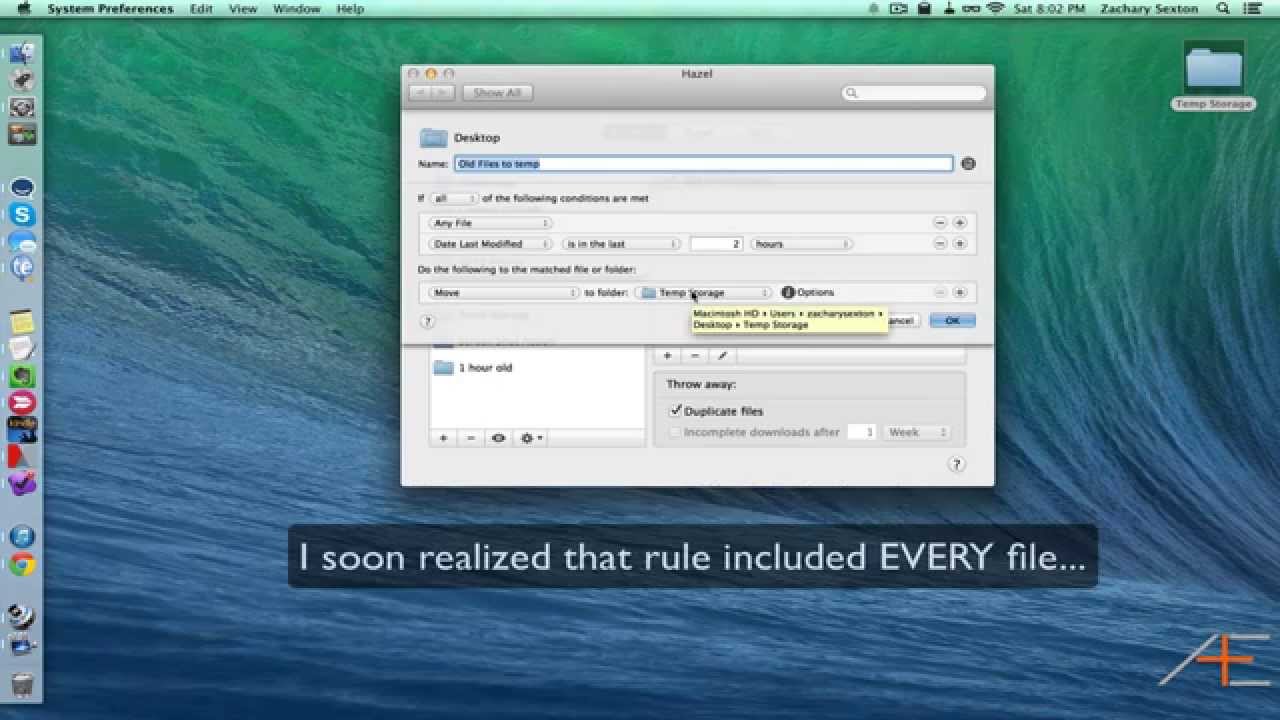Viewport: 1280px width, 720px height.
Task: Open Skype in the Dock
Action: tap(22, 215)
